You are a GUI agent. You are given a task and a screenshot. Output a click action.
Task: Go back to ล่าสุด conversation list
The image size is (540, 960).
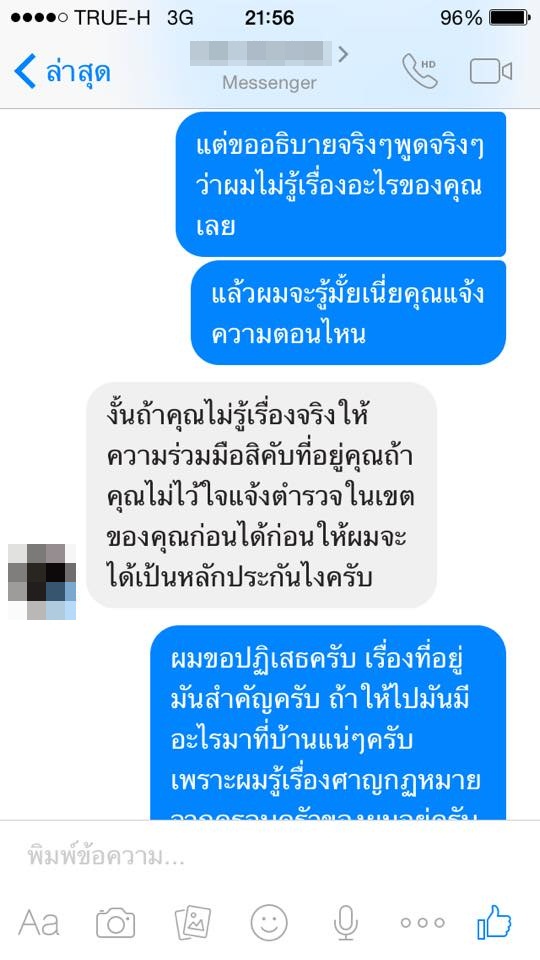pyautogui.click(x=62, y=72)
